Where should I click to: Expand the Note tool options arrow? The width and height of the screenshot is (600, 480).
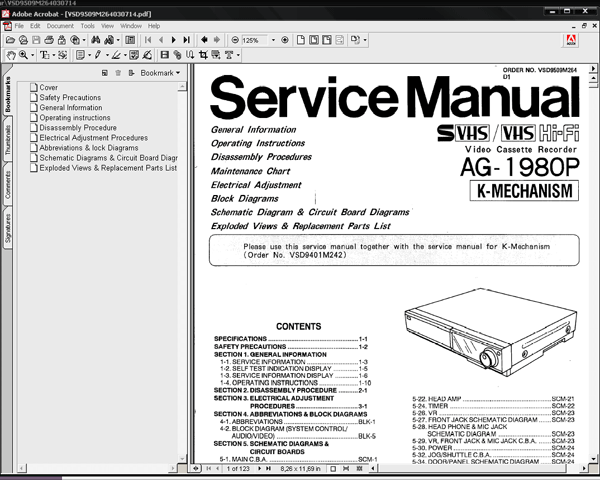click(90, 56)
